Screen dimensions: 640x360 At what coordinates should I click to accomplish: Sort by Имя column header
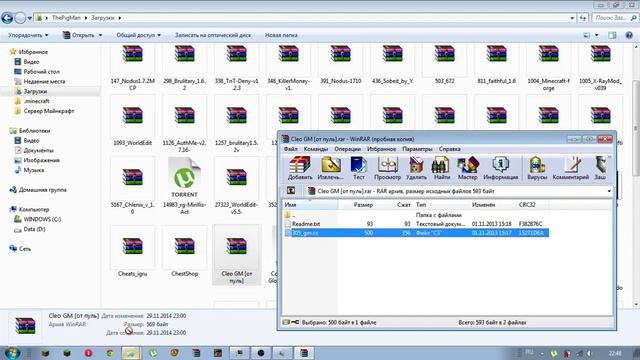coord(311,204)
